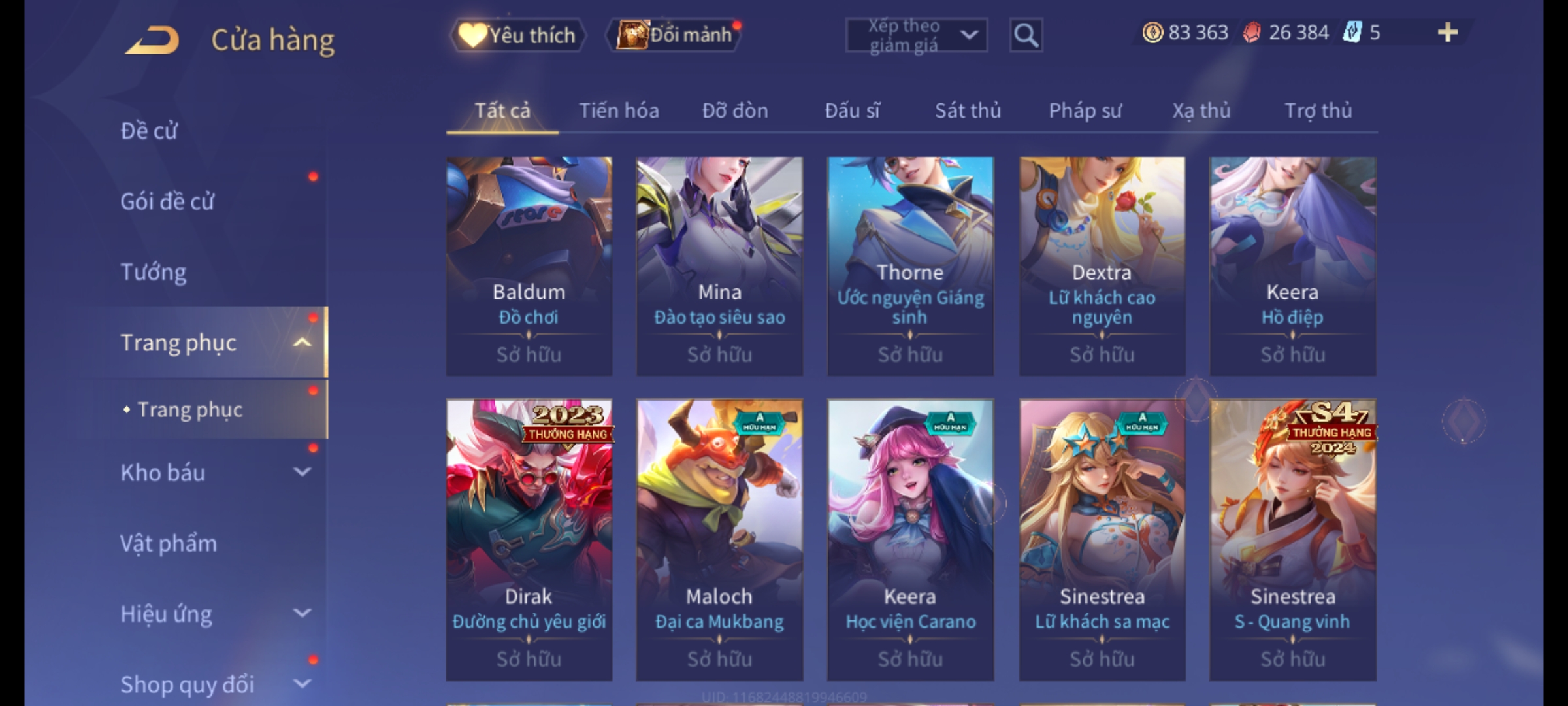Tap the blue voucher currency icon
The image size is (1568, 706).
(1352, 32)
